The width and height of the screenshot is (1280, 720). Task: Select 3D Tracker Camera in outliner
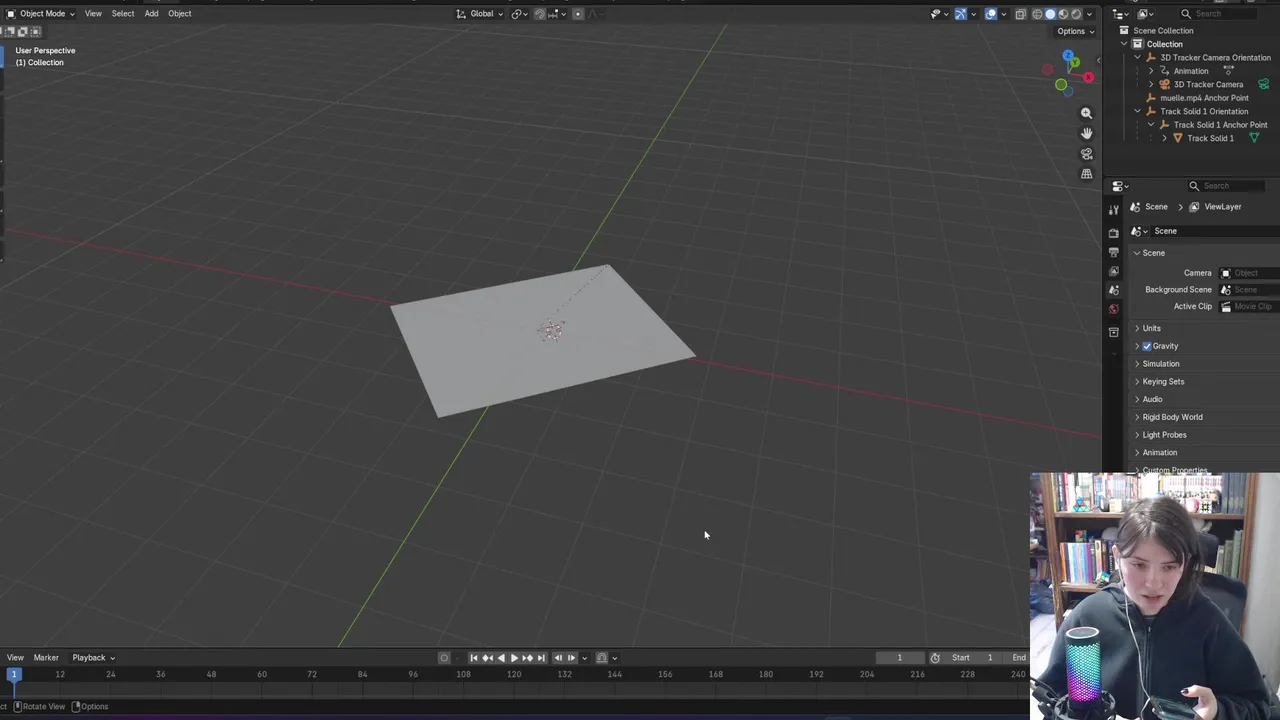[x=1208, y=84]
